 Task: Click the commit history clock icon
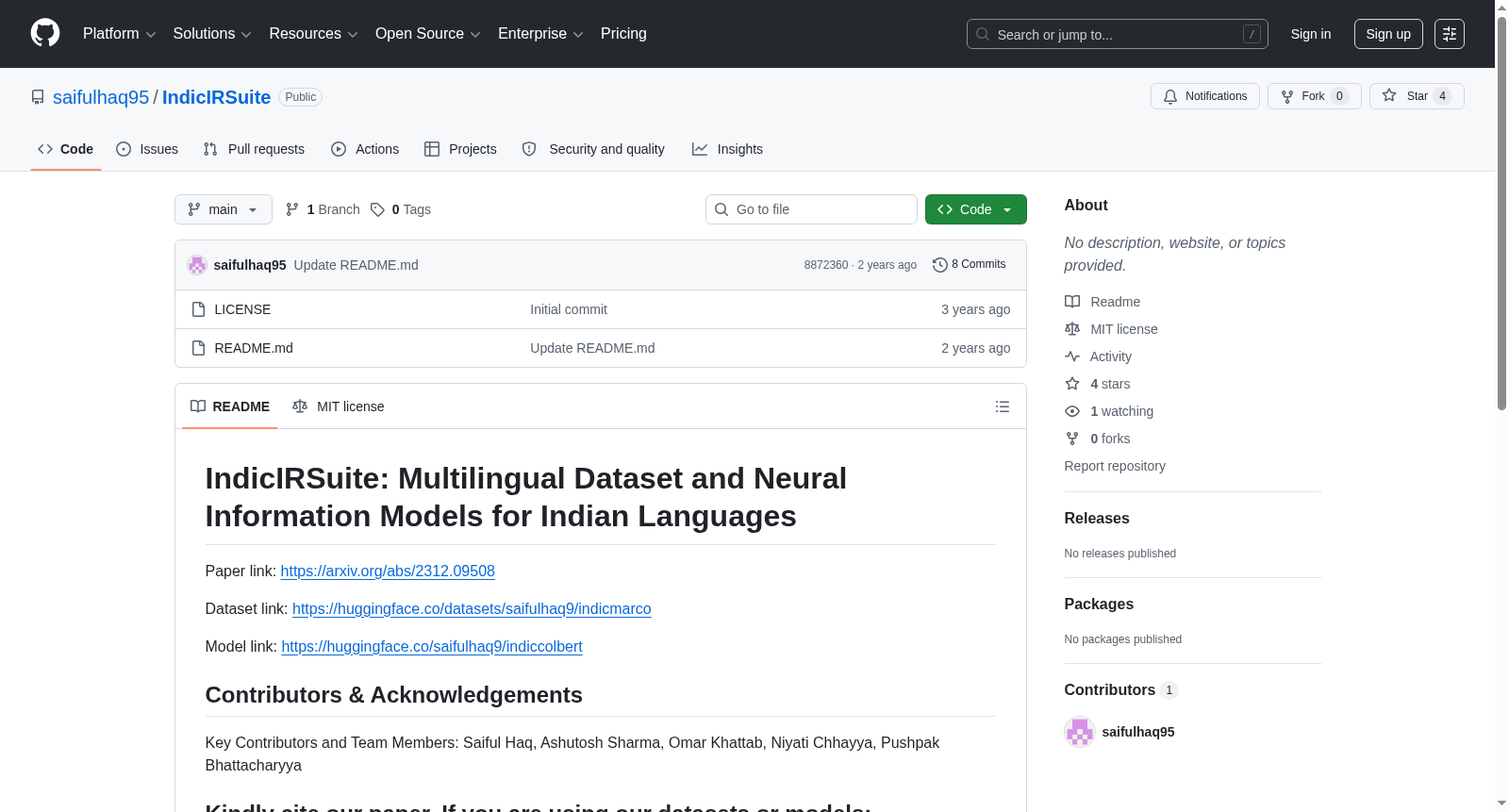click(940, 265)
